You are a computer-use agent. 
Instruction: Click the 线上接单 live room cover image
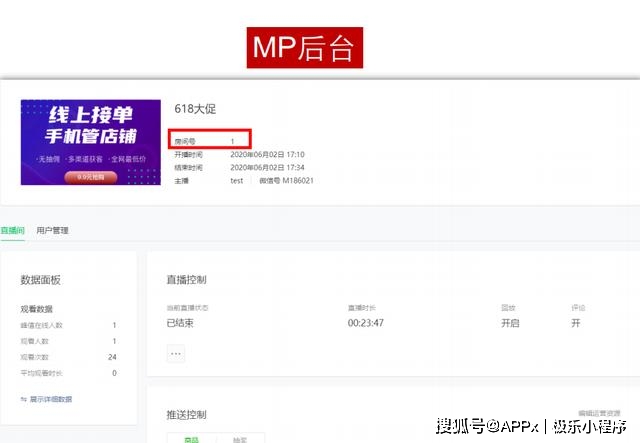click(91, 142)
